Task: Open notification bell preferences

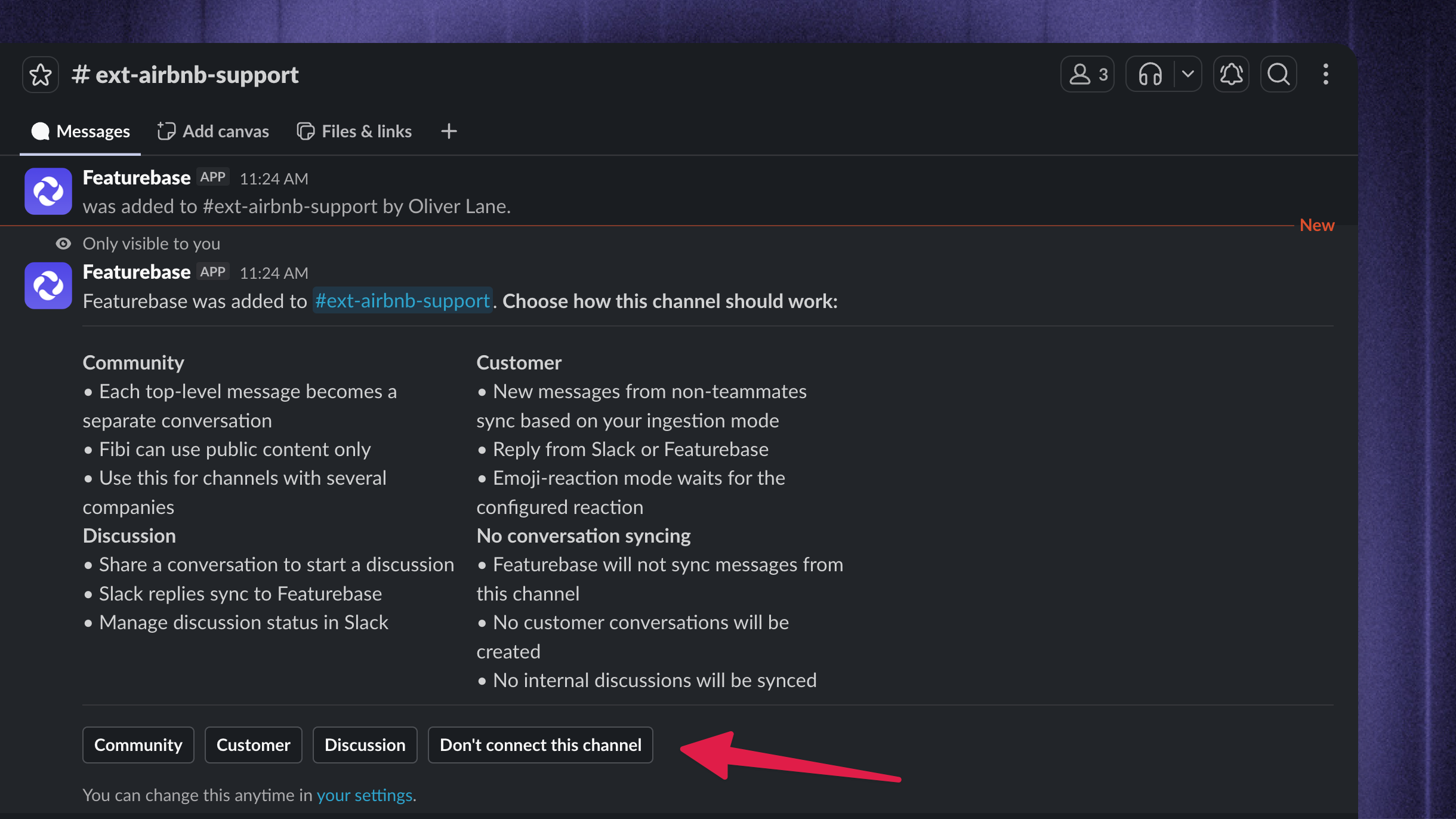Action: tap(1231, 75)
